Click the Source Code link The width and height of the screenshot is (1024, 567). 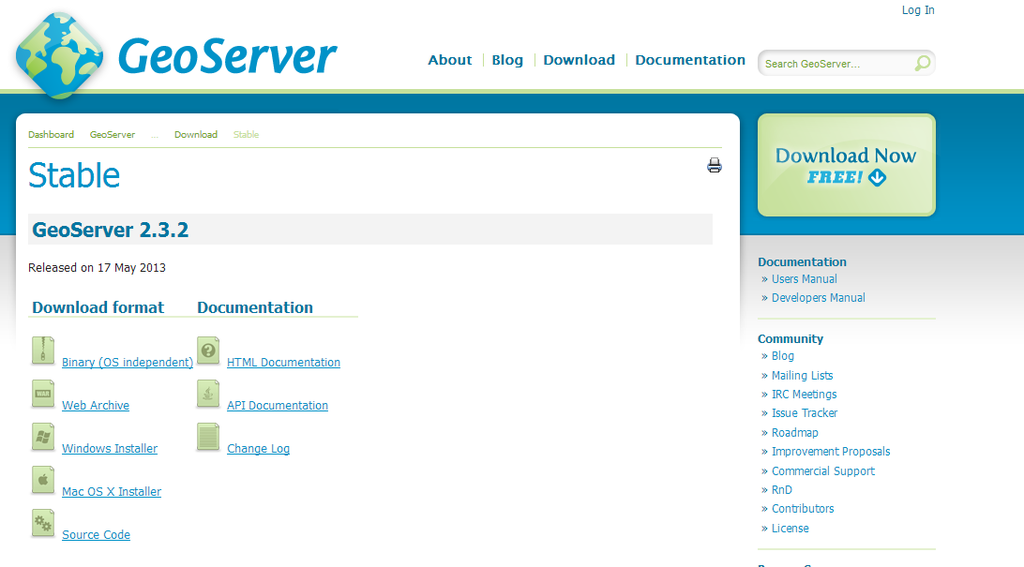[96, 534]
